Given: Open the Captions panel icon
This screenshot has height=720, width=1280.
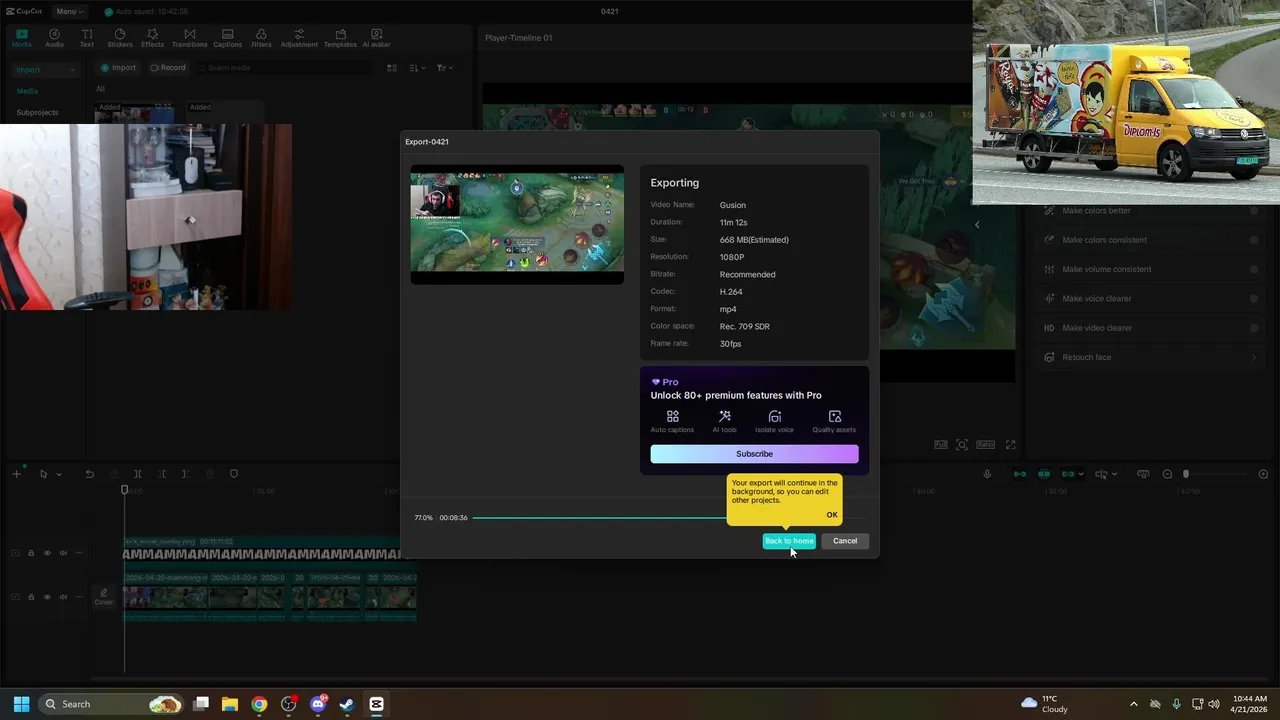Looking at the screenshot, I should click(227, 38).
